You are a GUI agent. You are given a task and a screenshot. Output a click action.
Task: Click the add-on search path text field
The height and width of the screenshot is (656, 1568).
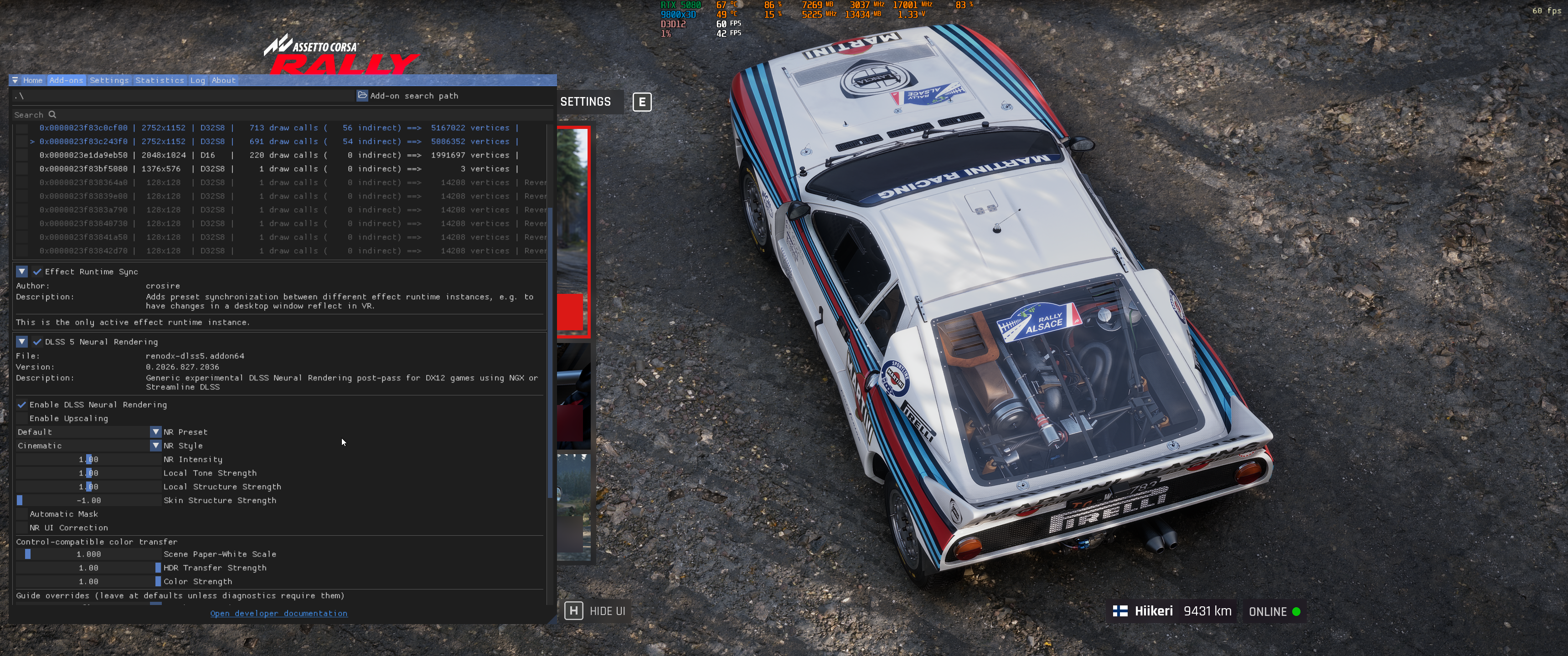click(183, 96)
